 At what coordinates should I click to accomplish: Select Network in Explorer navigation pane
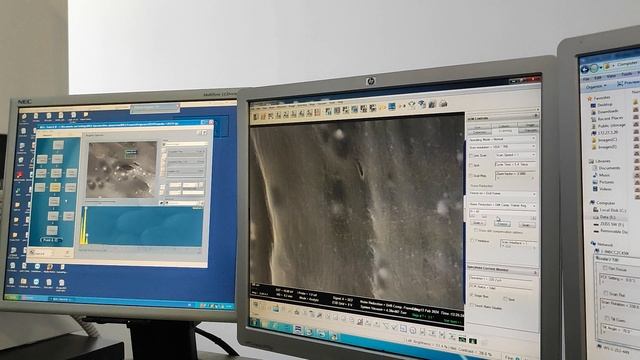point(602,244)
